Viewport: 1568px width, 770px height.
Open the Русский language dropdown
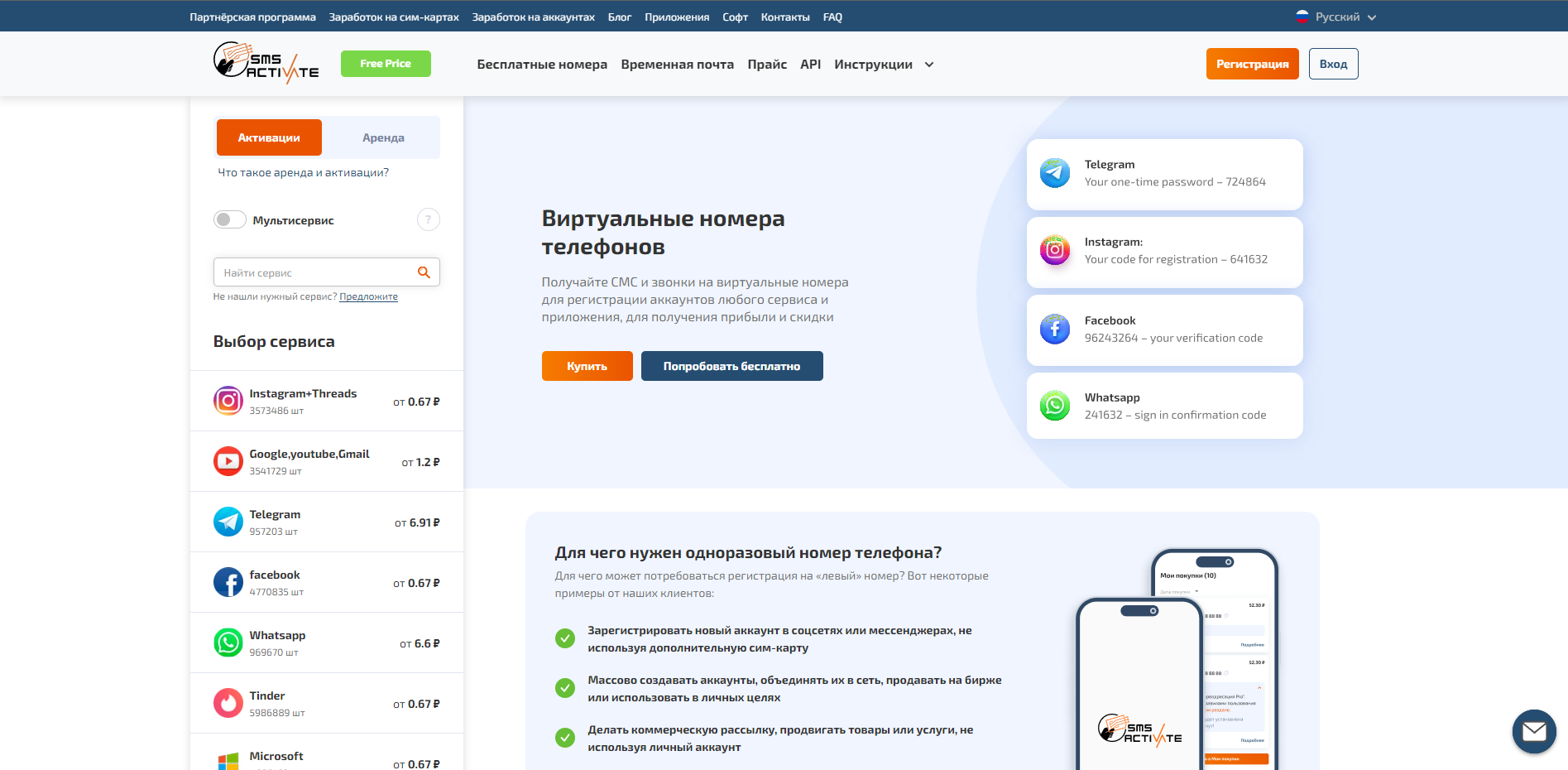(x=1336, y=17)
